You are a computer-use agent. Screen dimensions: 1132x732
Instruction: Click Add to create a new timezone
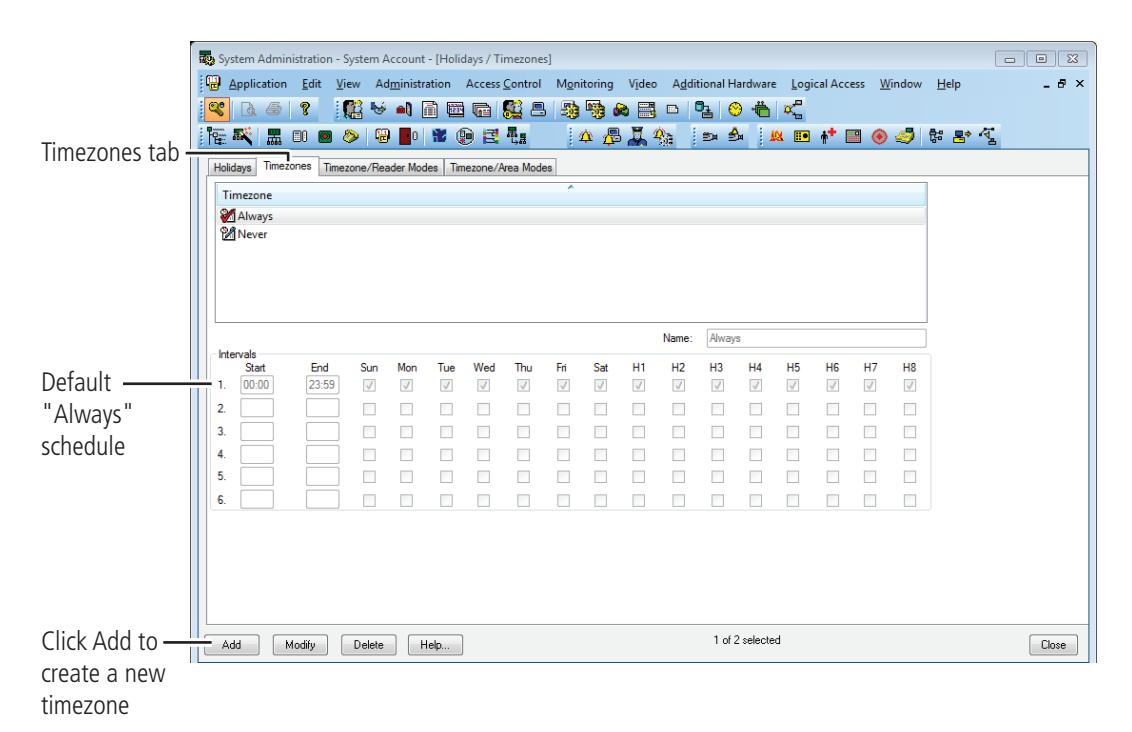tap(232, 645)
